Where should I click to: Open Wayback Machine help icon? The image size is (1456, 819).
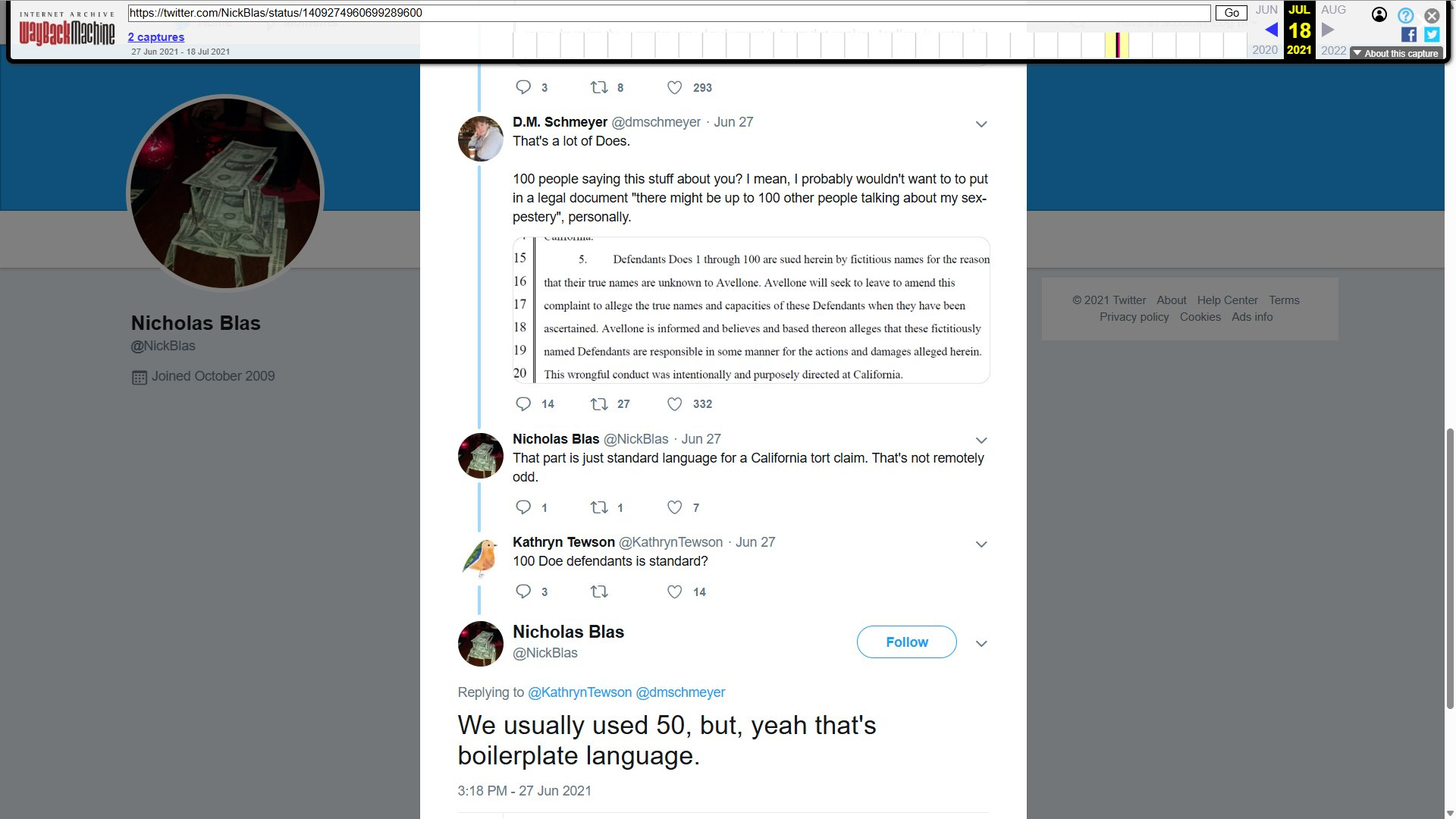point(1405,15)
